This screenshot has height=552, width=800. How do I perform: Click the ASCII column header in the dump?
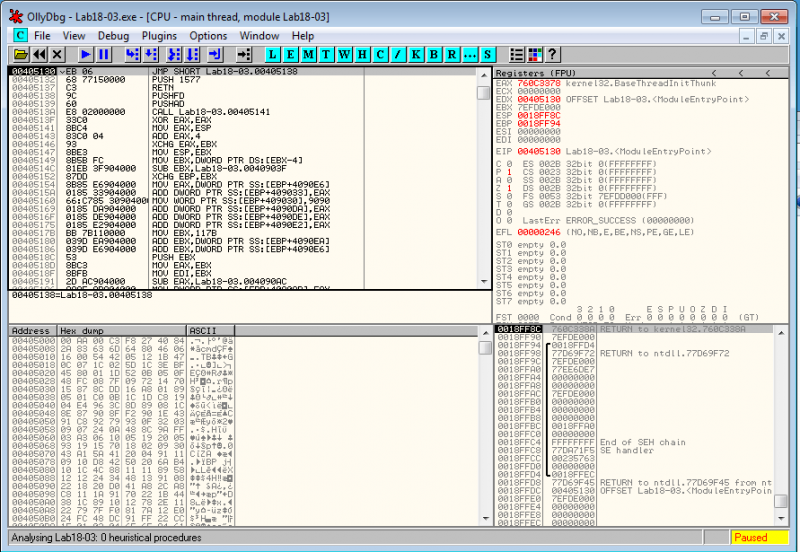211,331
